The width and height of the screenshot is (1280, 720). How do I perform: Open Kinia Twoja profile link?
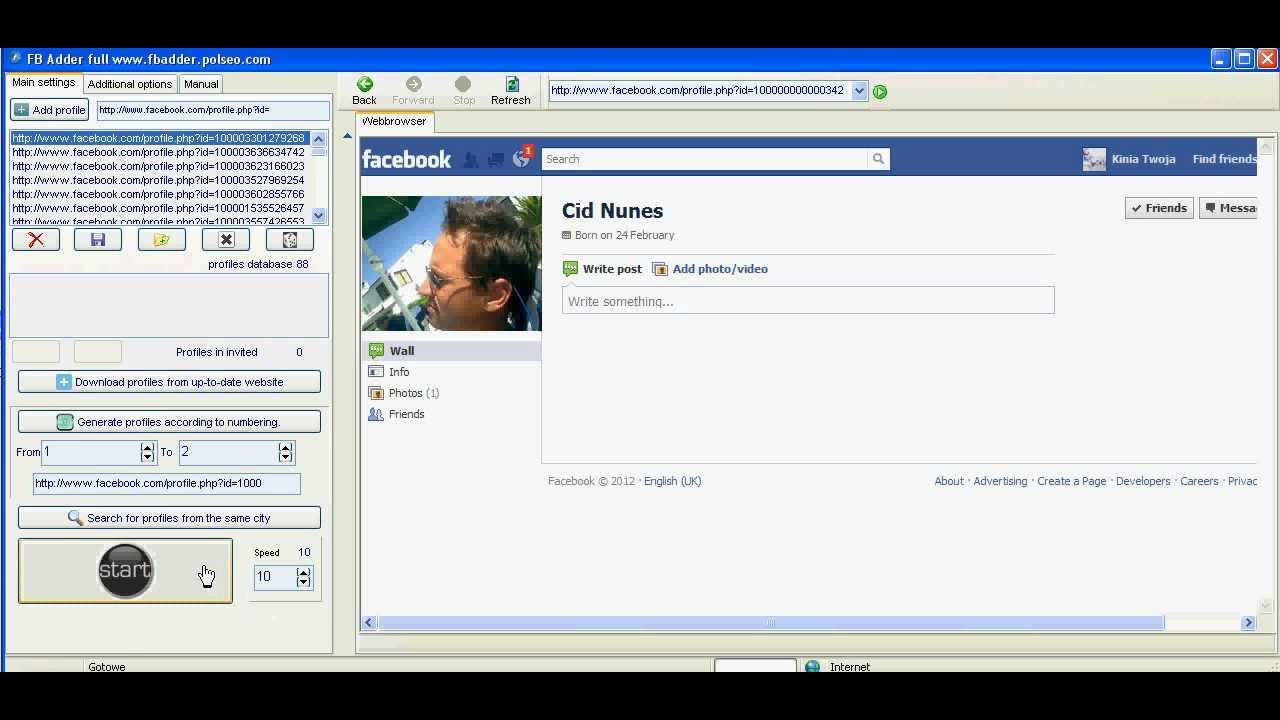(1145, 159)
